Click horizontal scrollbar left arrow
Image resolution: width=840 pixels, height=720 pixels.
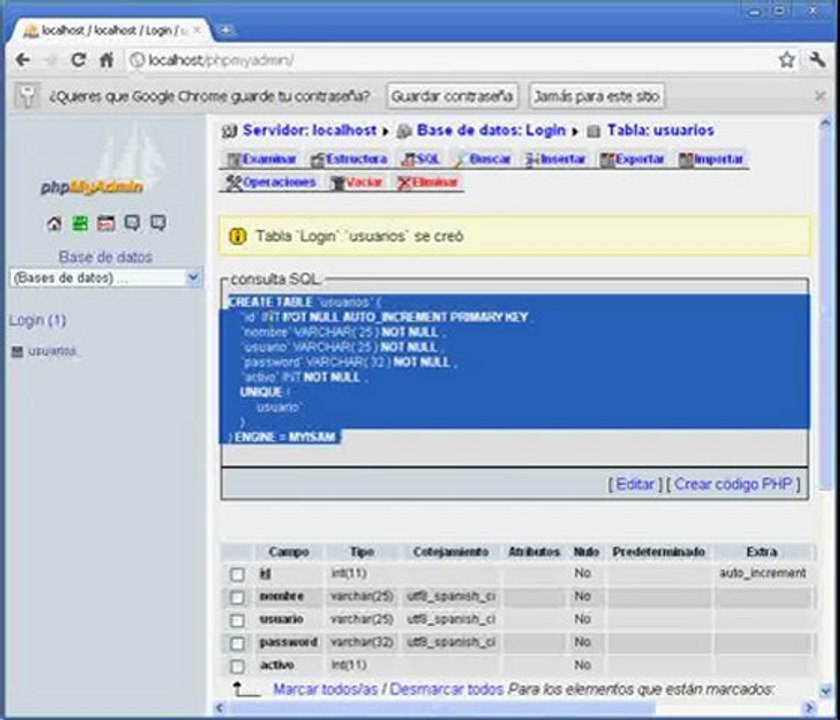click(220, 708)
